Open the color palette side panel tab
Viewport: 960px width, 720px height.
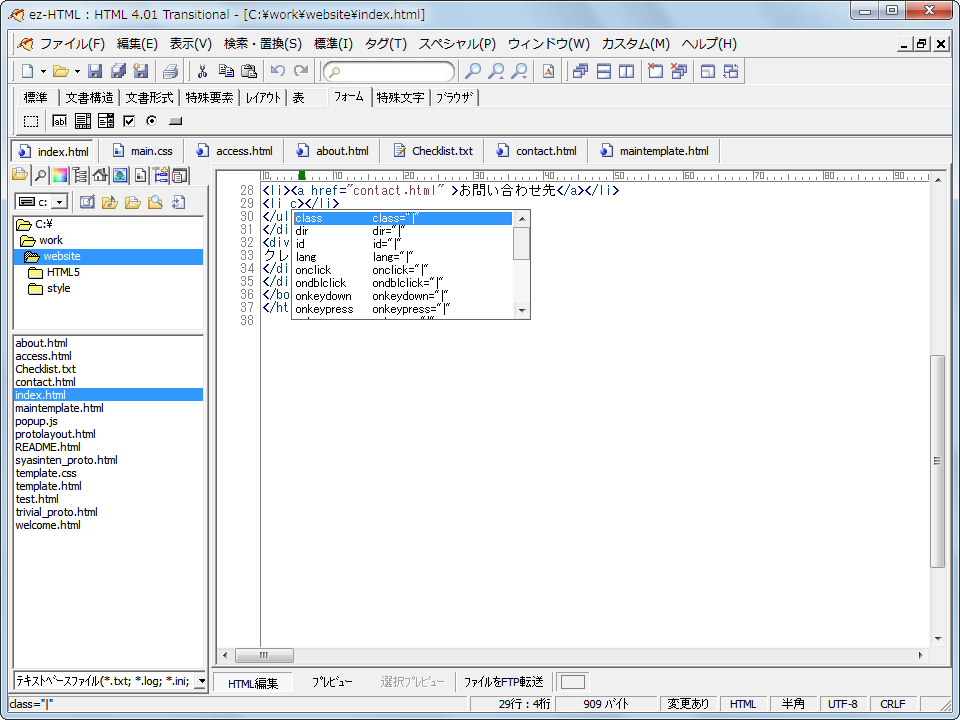(60, 176)
